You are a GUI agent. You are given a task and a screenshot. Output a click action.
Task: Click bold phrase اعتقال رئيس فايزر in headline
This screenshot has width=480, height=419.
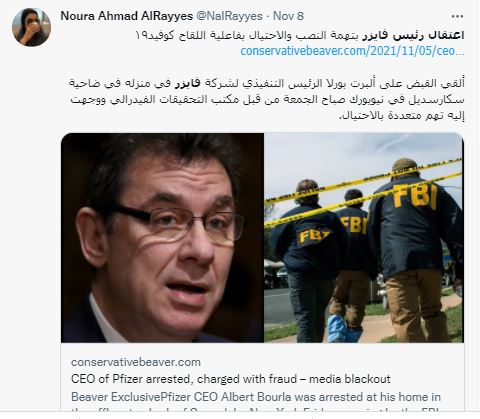coord(413,35)
